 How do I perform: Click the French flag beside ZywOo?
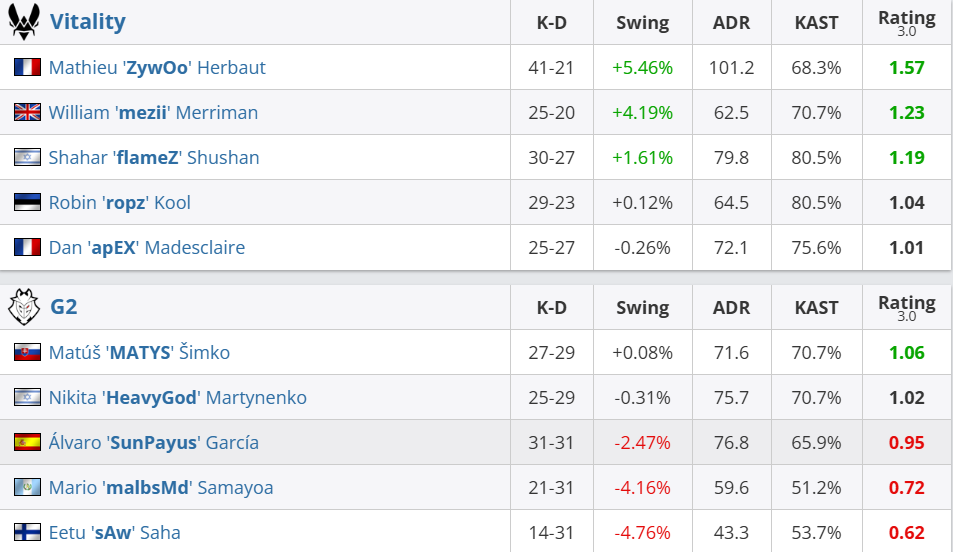[x=27, y=68]
